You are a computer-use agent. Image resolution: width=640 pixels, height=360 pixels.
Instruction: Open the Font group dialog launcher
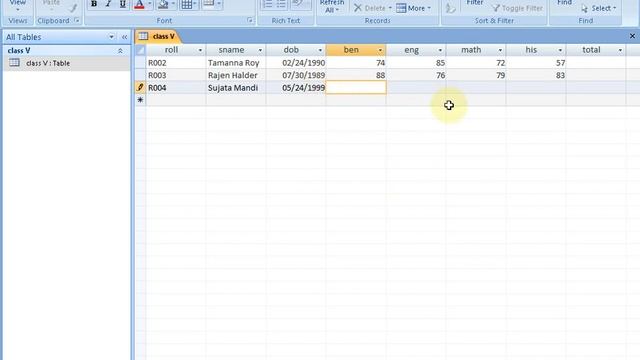250,20
